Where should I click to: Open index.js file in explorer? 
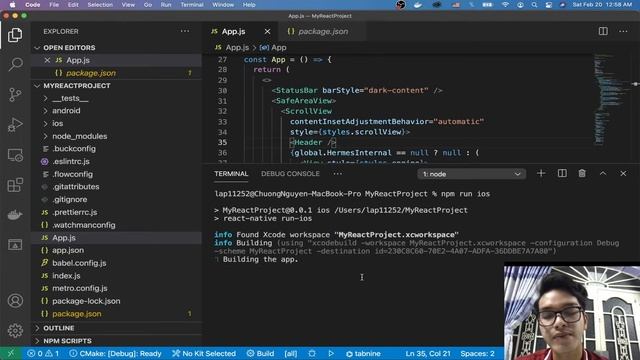click(116, 276)
